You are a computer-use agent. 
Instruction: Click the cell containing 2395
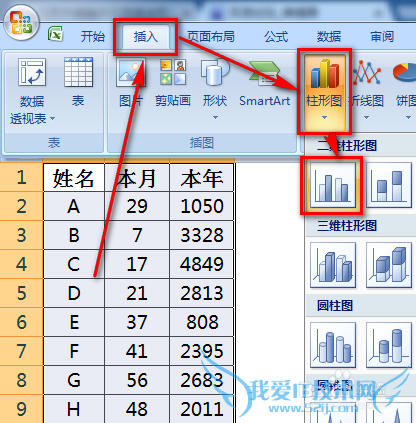pos(202,351)
